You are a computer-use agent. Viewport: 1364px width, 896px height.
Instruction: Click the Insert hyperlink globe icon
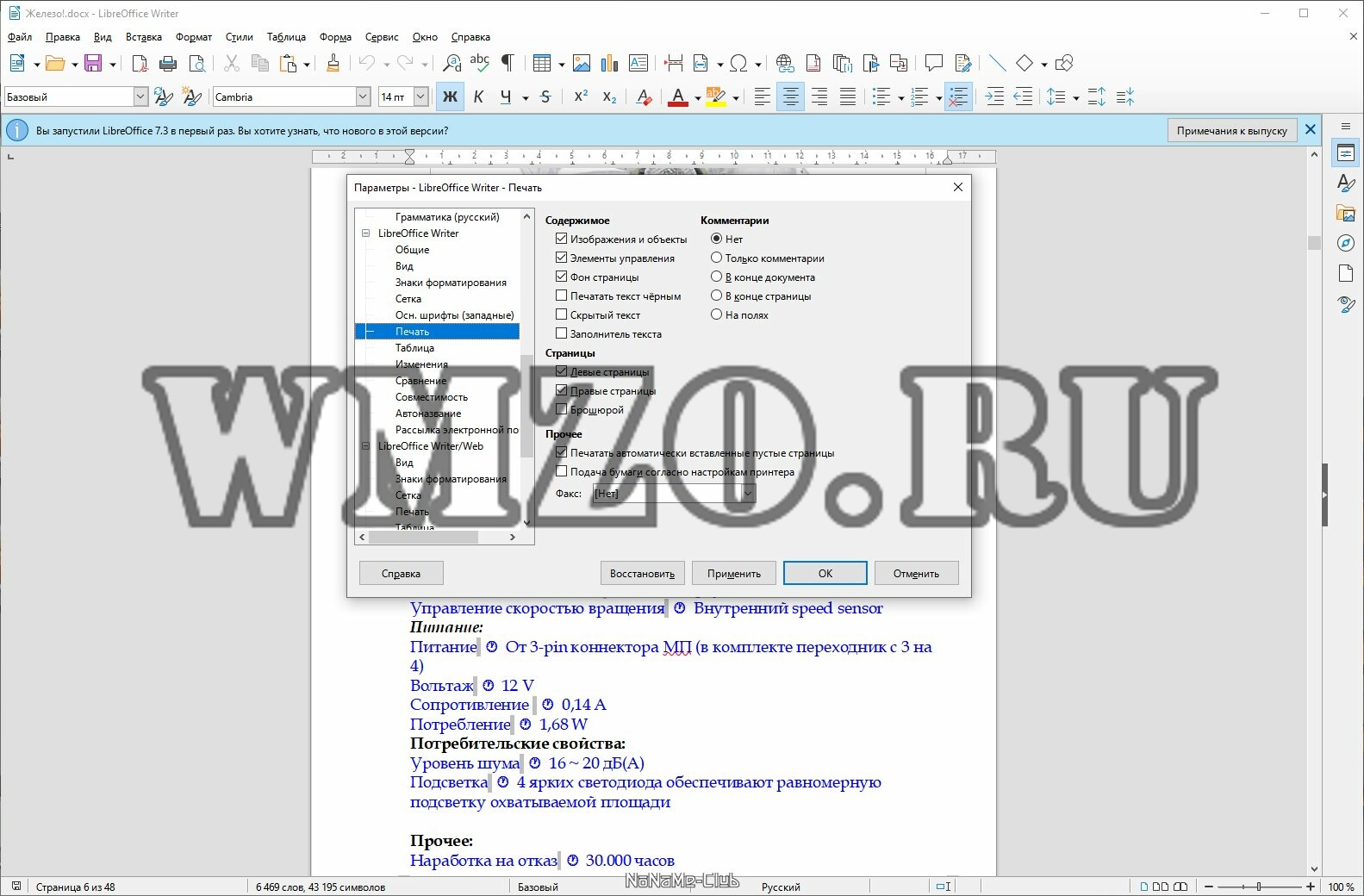[785, 63]
